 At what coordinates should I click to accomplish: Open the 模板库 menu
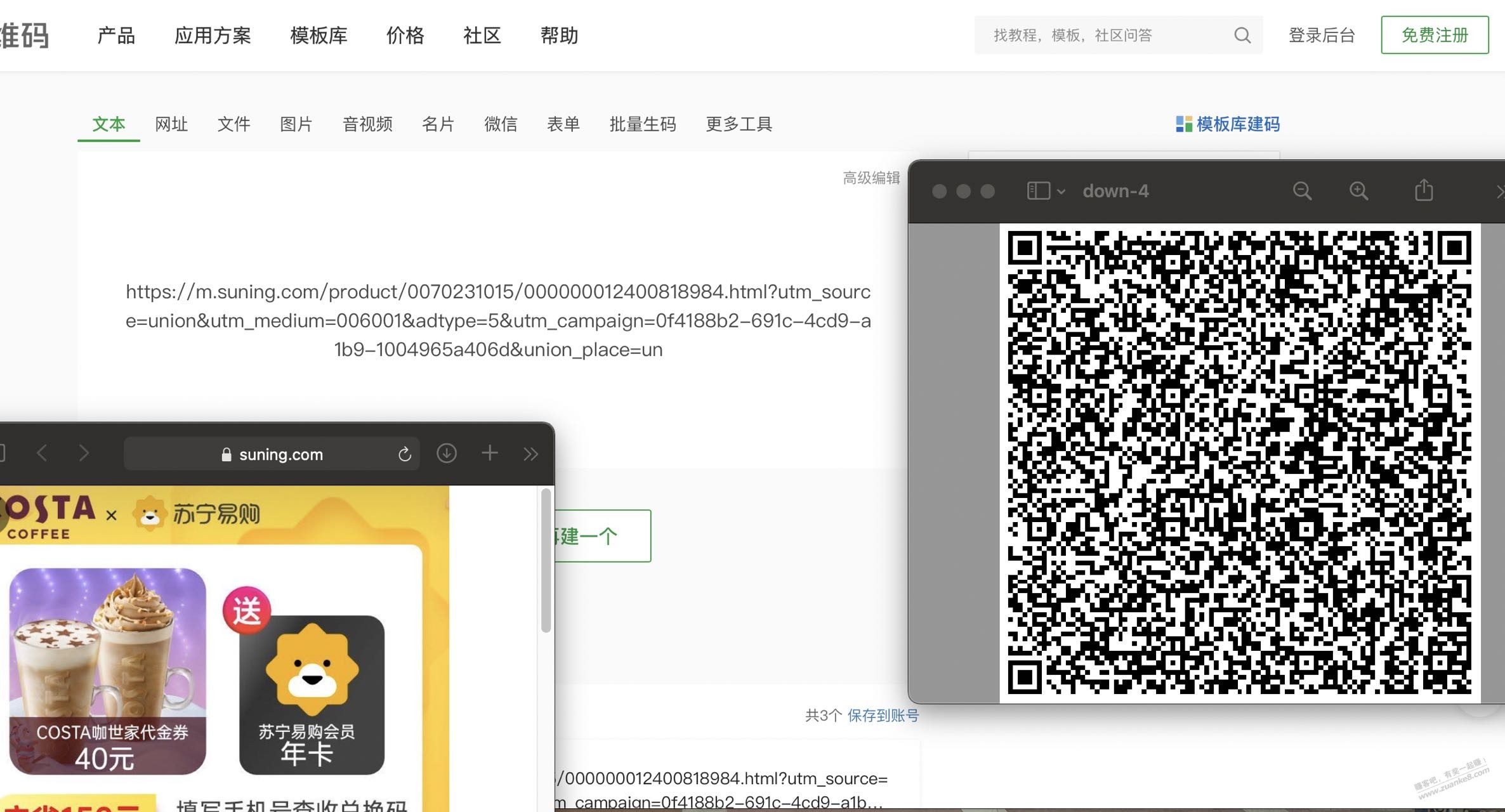coord(319,36)
